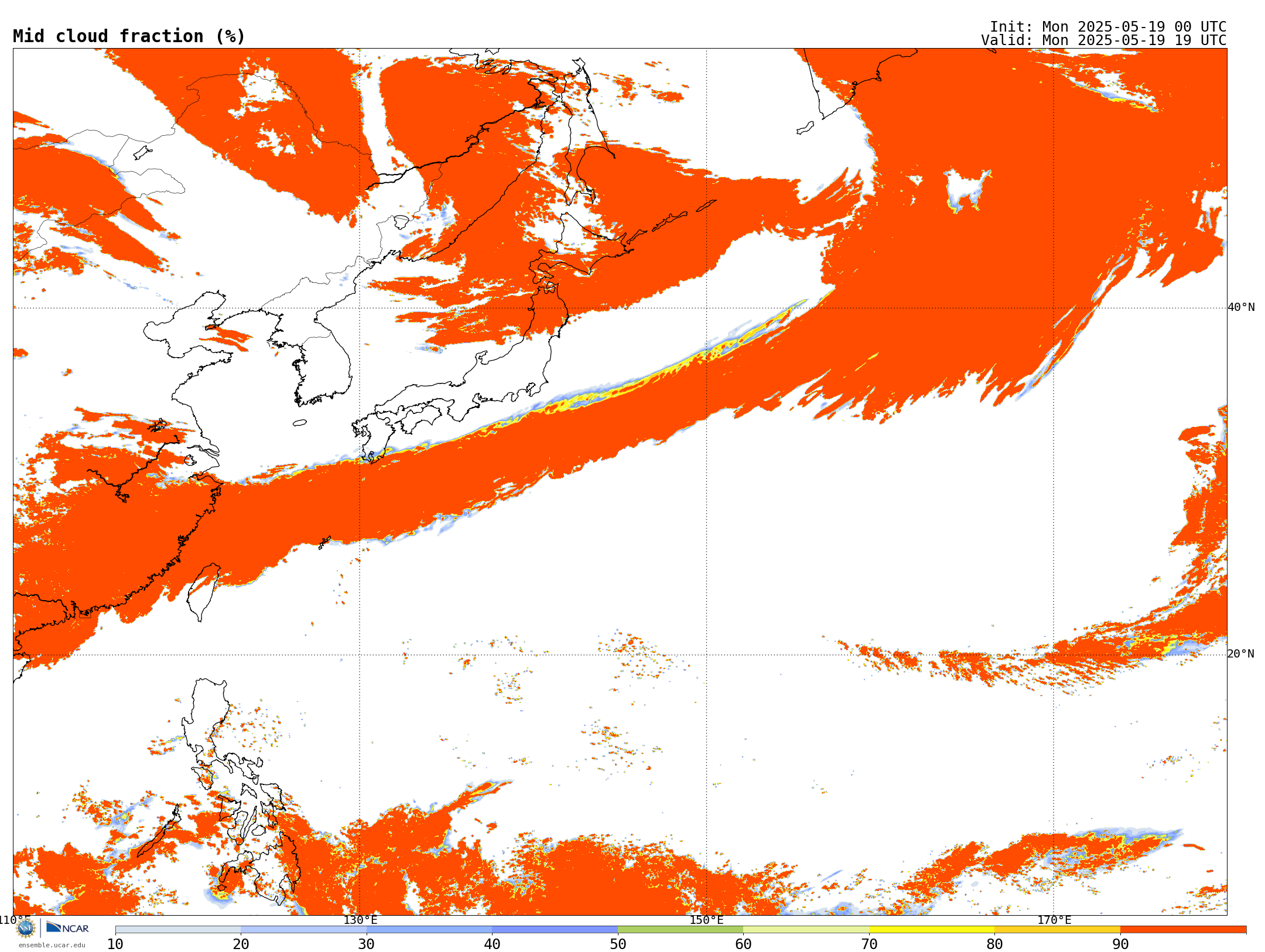
Task: Click the 'Mid cloud fraction (%)' title
Action: point(129,36)
